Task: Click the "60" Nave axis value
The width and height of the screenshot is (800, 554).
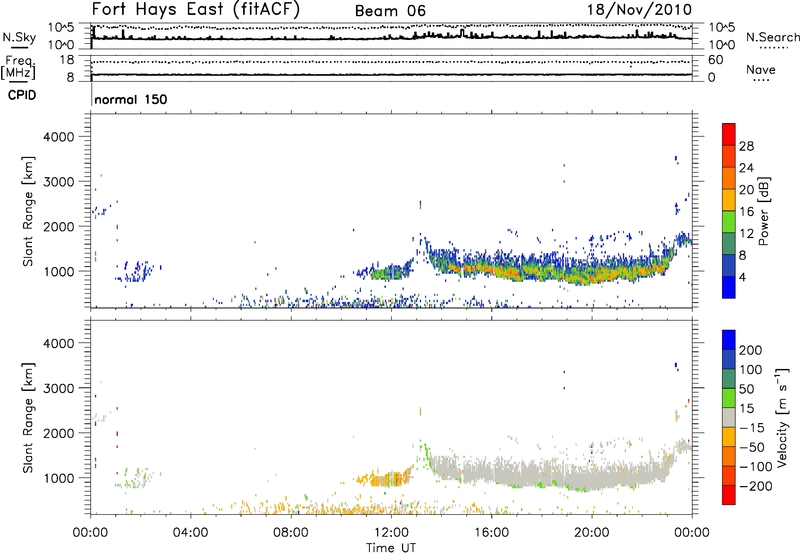Action: pyautogui.click(x=715, y=60)
